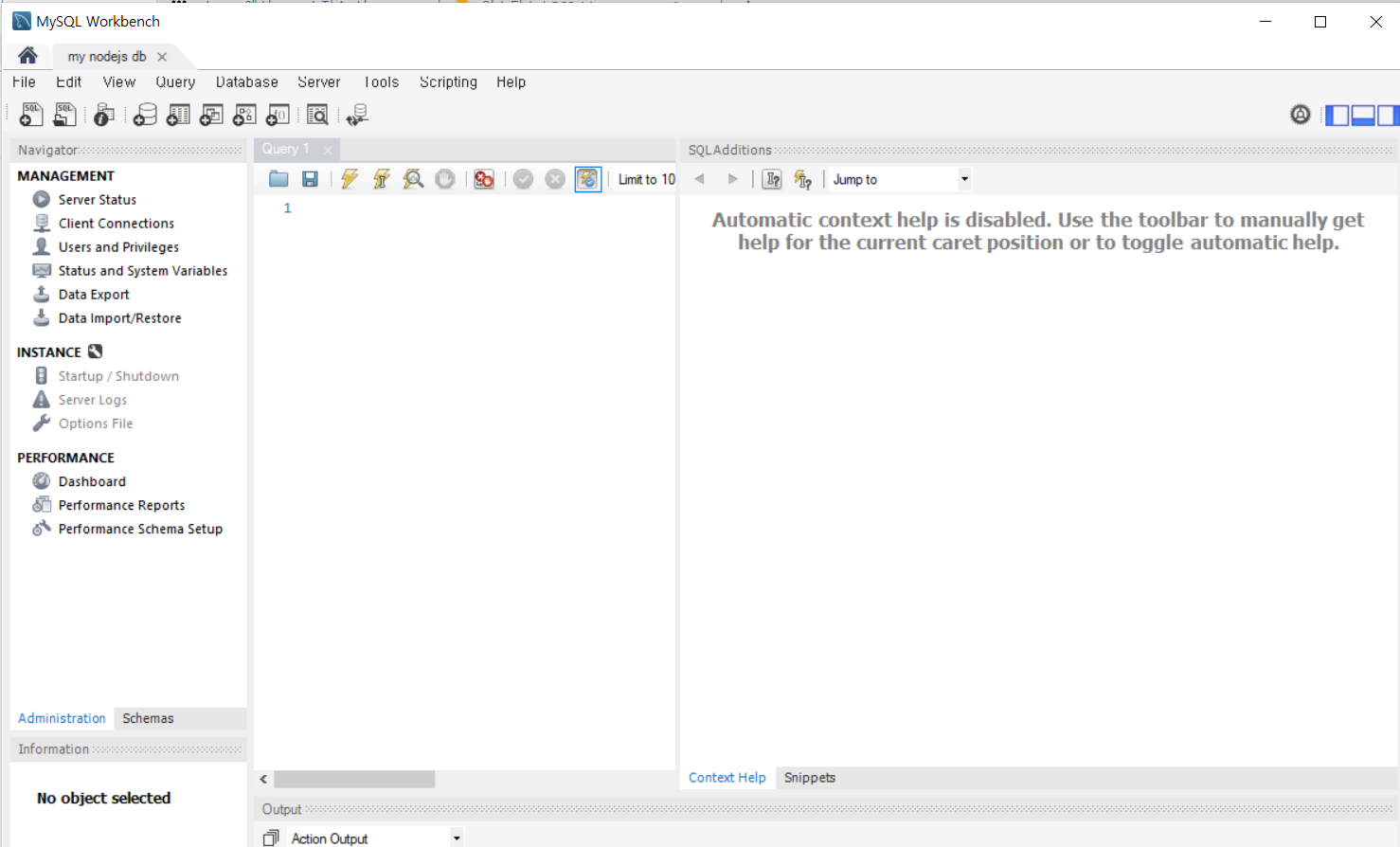Toggle the right sidebar panel visibility
The image size is (1400, 847).
[x=1388, y=116]
